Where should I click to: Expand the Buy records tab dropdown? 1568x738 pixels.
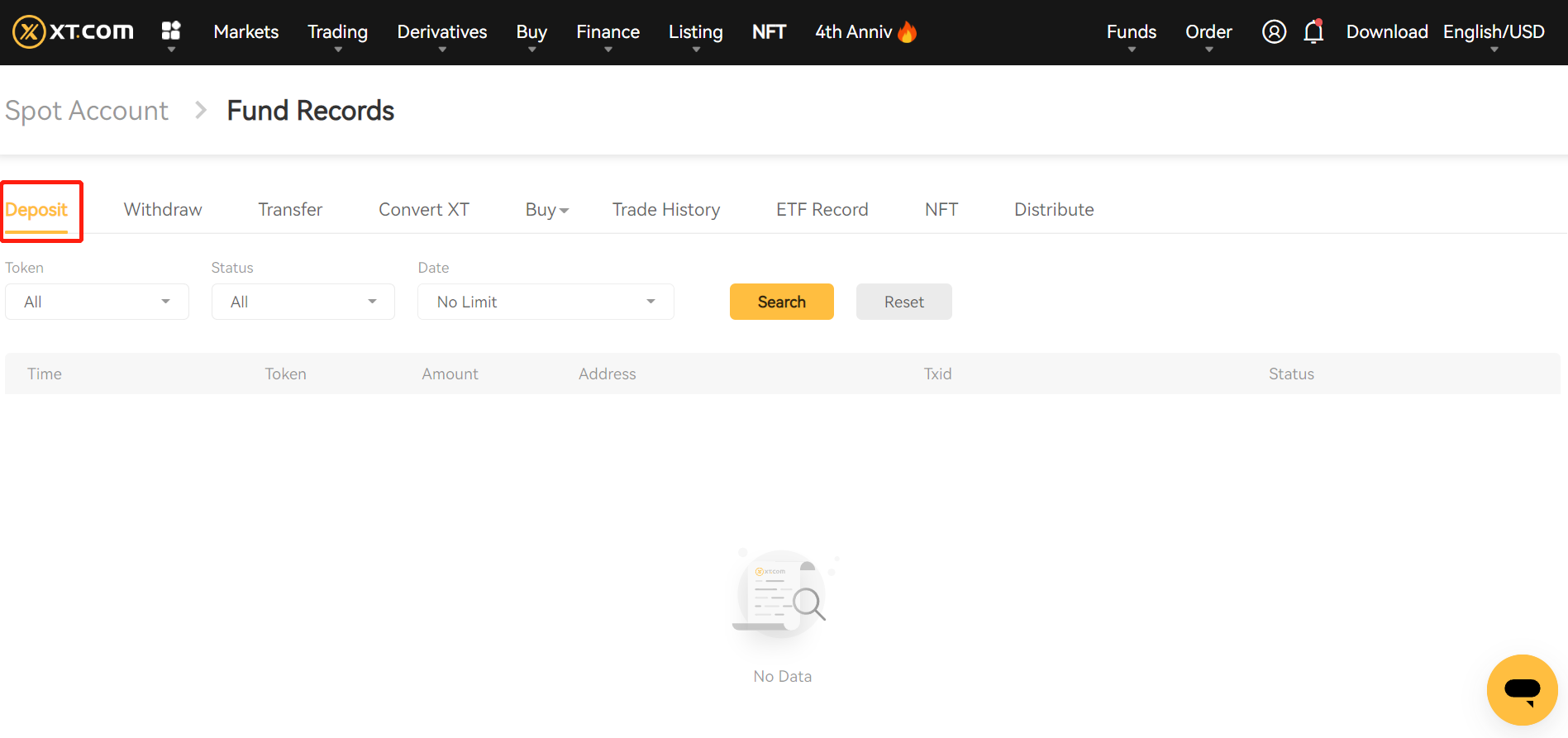(x=546, y=210)
